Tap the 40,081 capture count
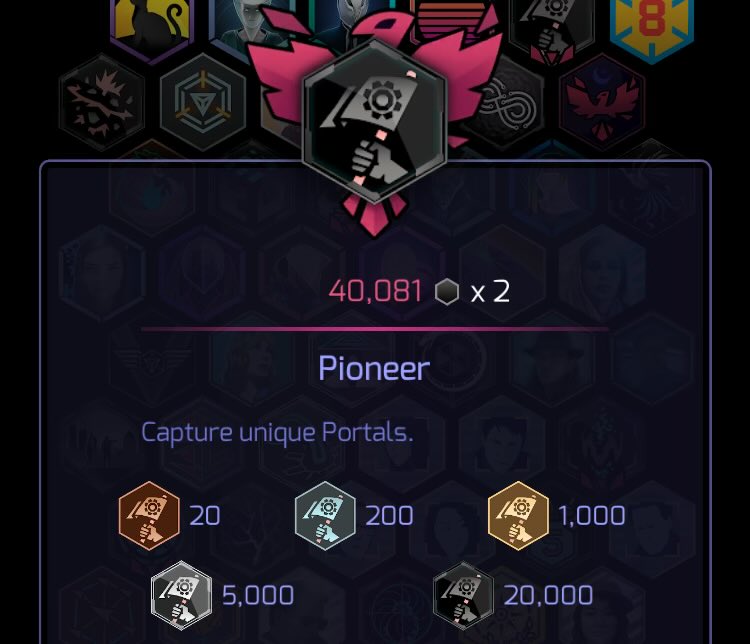Image resolution: width=750 pixels, height=644 pixels. click(x=375, y=291)
